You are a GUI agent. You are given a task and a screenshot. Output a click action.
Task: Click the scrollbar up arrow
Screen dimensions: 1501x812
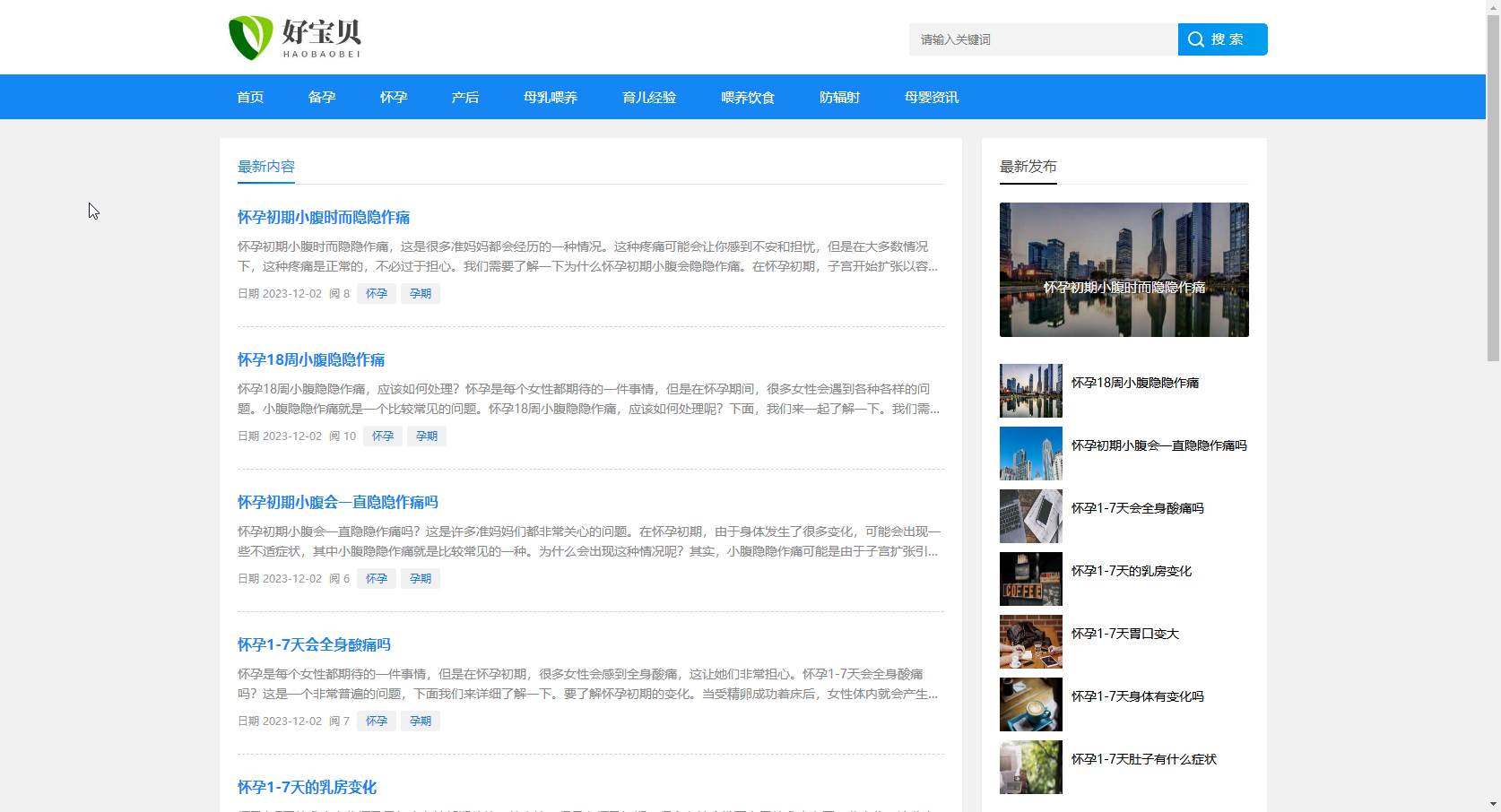[1493, 7]
